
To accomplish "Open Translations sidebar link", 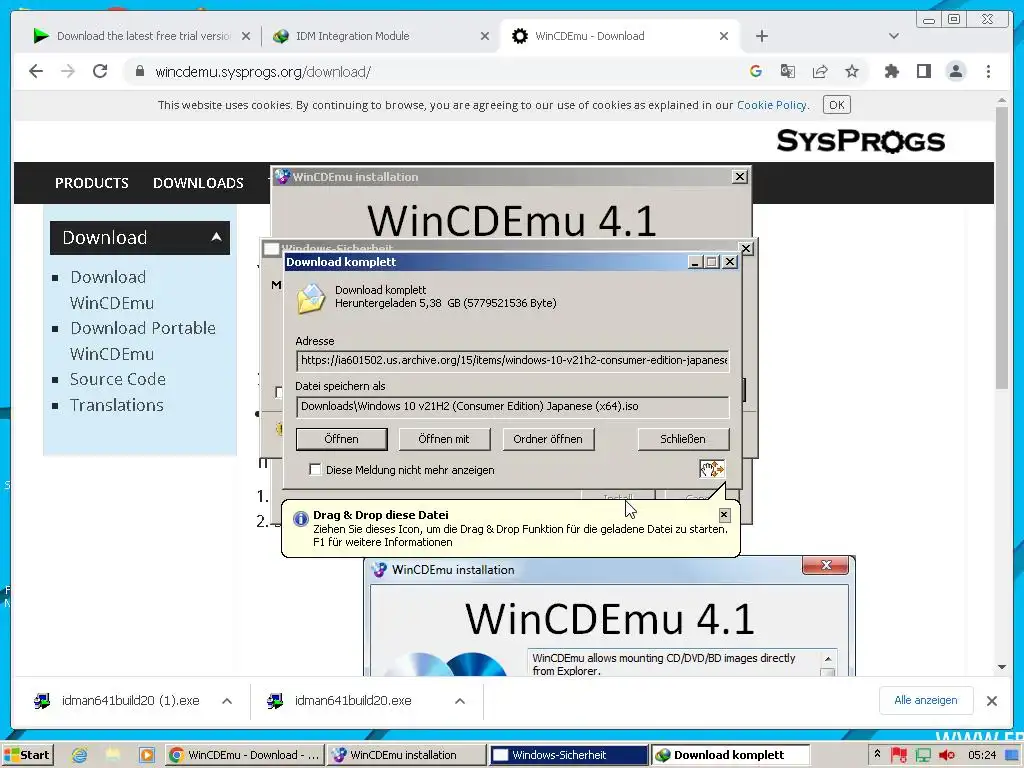I will (x=117, y=405).
